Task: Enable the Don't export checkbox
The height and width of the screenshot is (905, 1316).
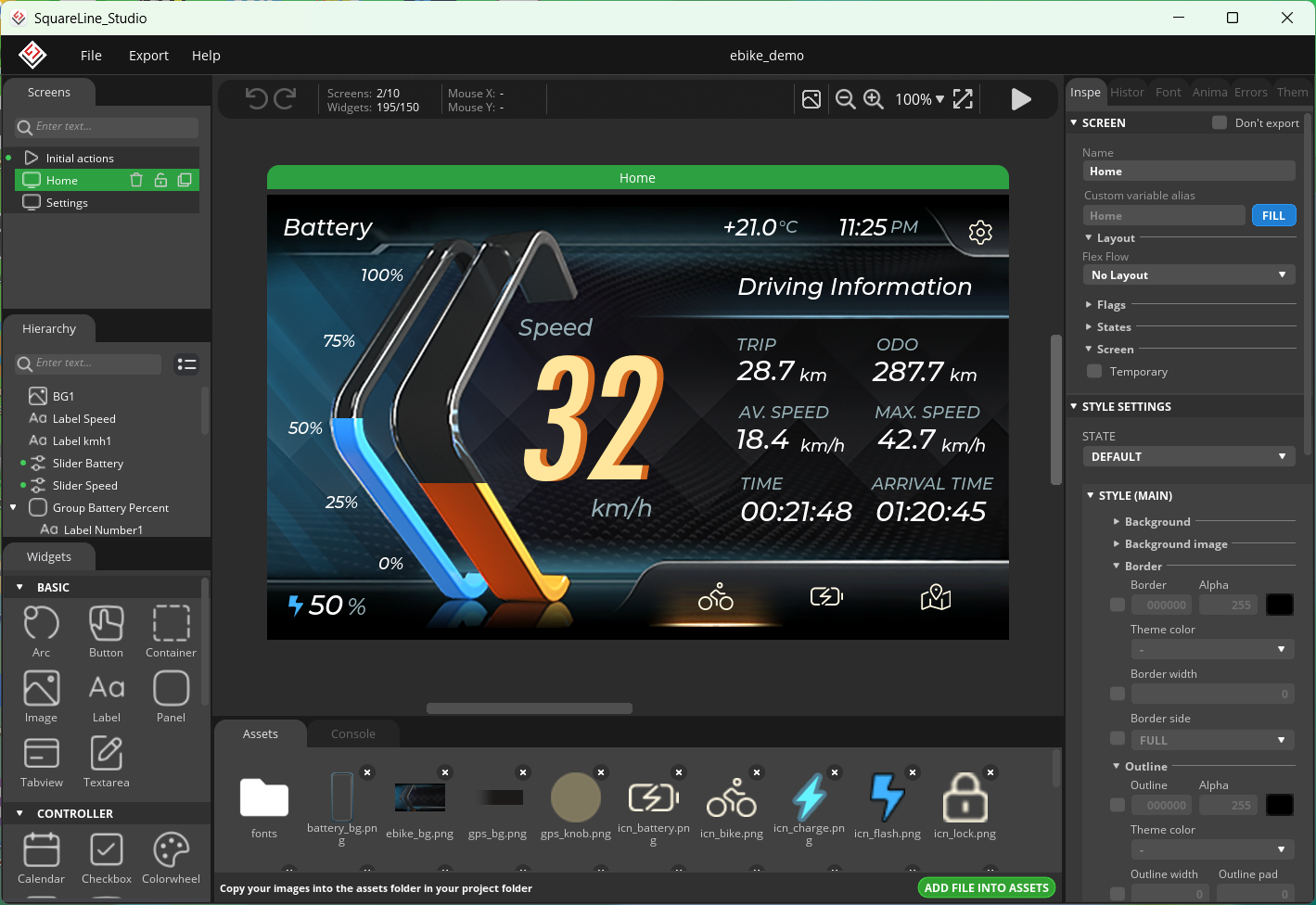Action: point(1220,122)
